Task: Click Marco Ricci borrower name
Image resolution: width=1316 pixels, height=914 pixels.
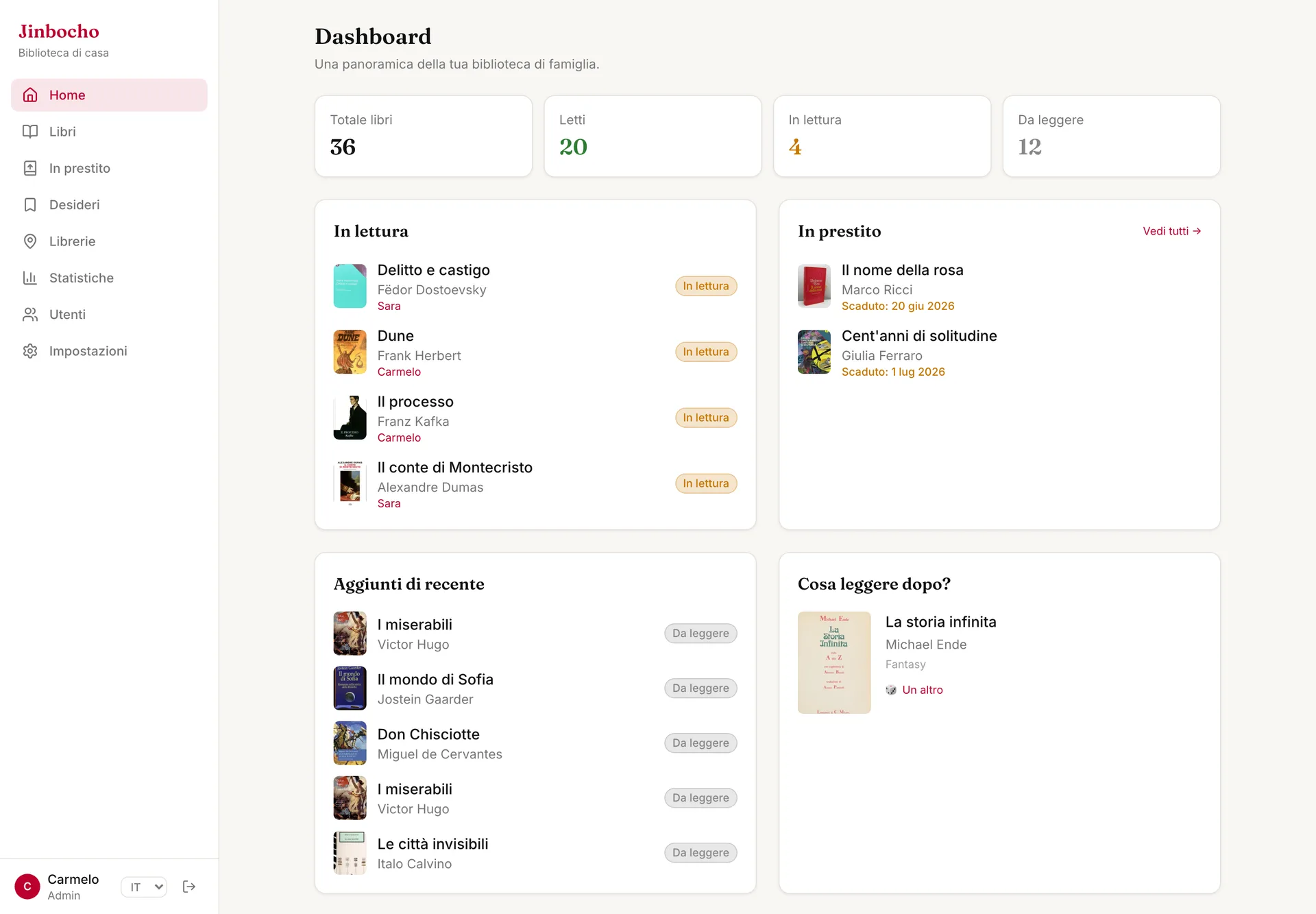Action: tap(877, 290)
